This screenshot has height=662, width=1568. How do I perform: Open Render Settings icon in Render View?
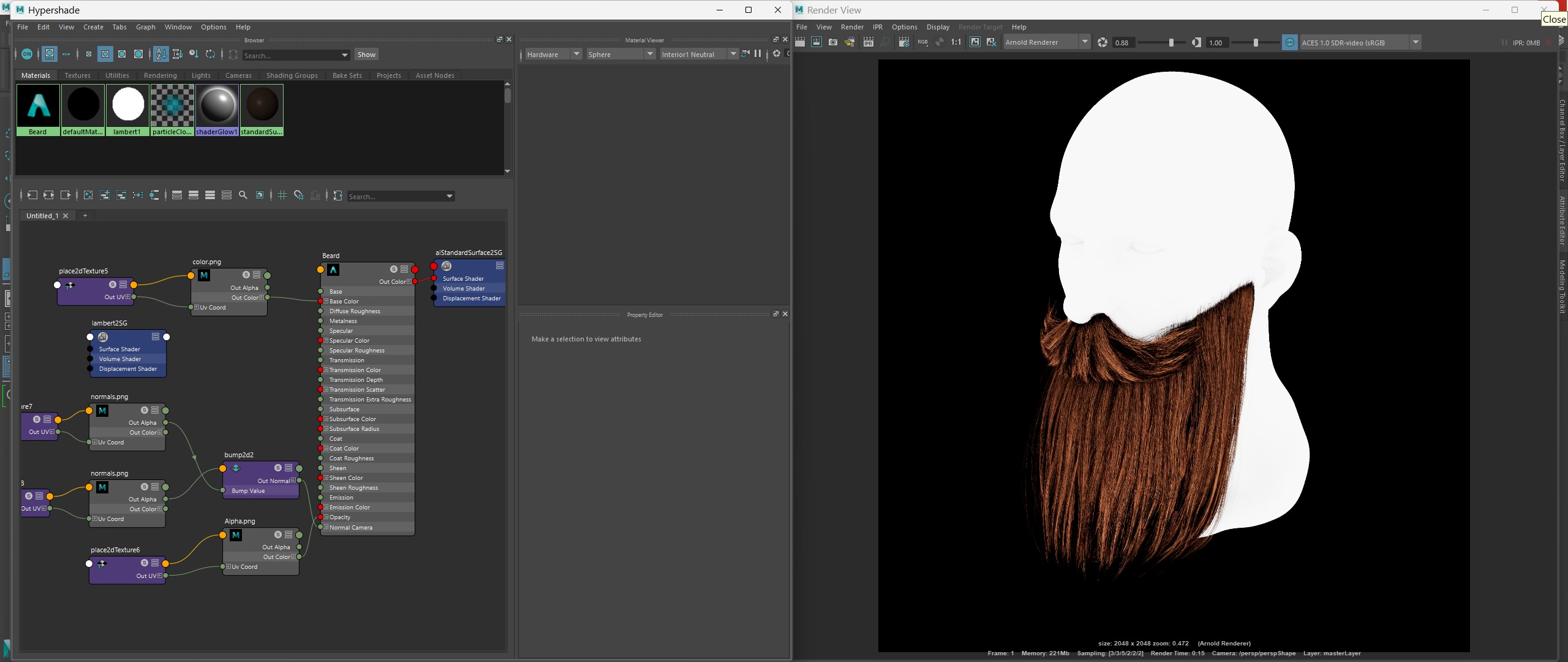[x=904, y=42]
